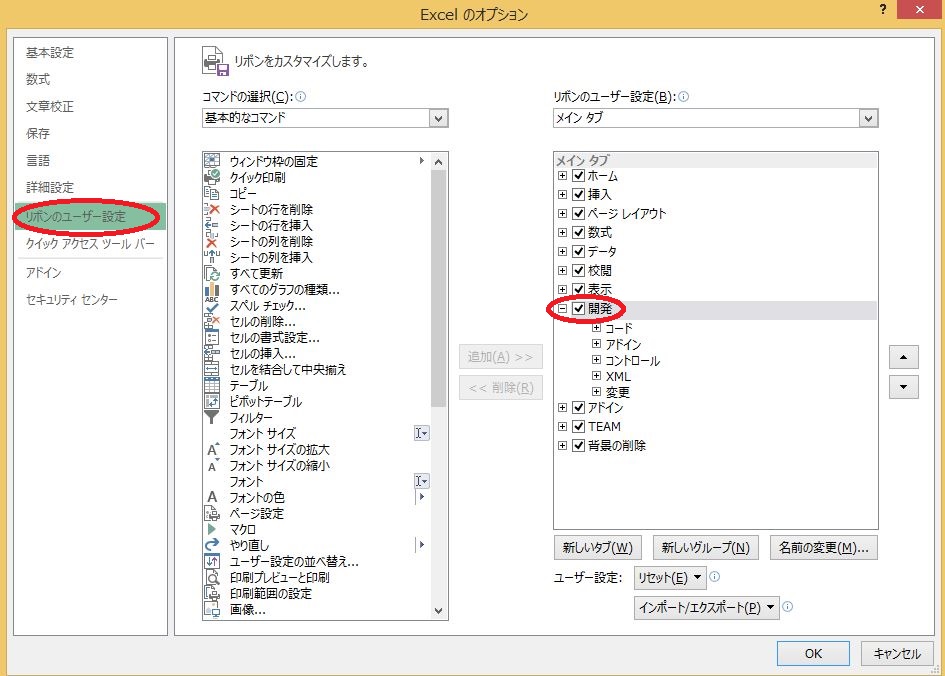Click the セルの書式設定 icon

[x=212, y=337]
